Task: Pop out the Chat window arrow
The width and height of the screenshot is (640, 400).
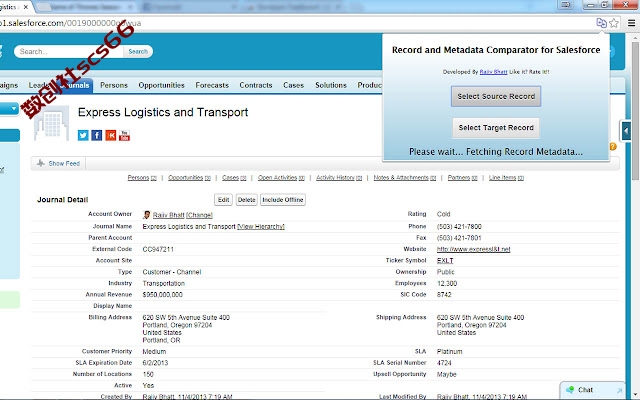Action: pos(619,391)
